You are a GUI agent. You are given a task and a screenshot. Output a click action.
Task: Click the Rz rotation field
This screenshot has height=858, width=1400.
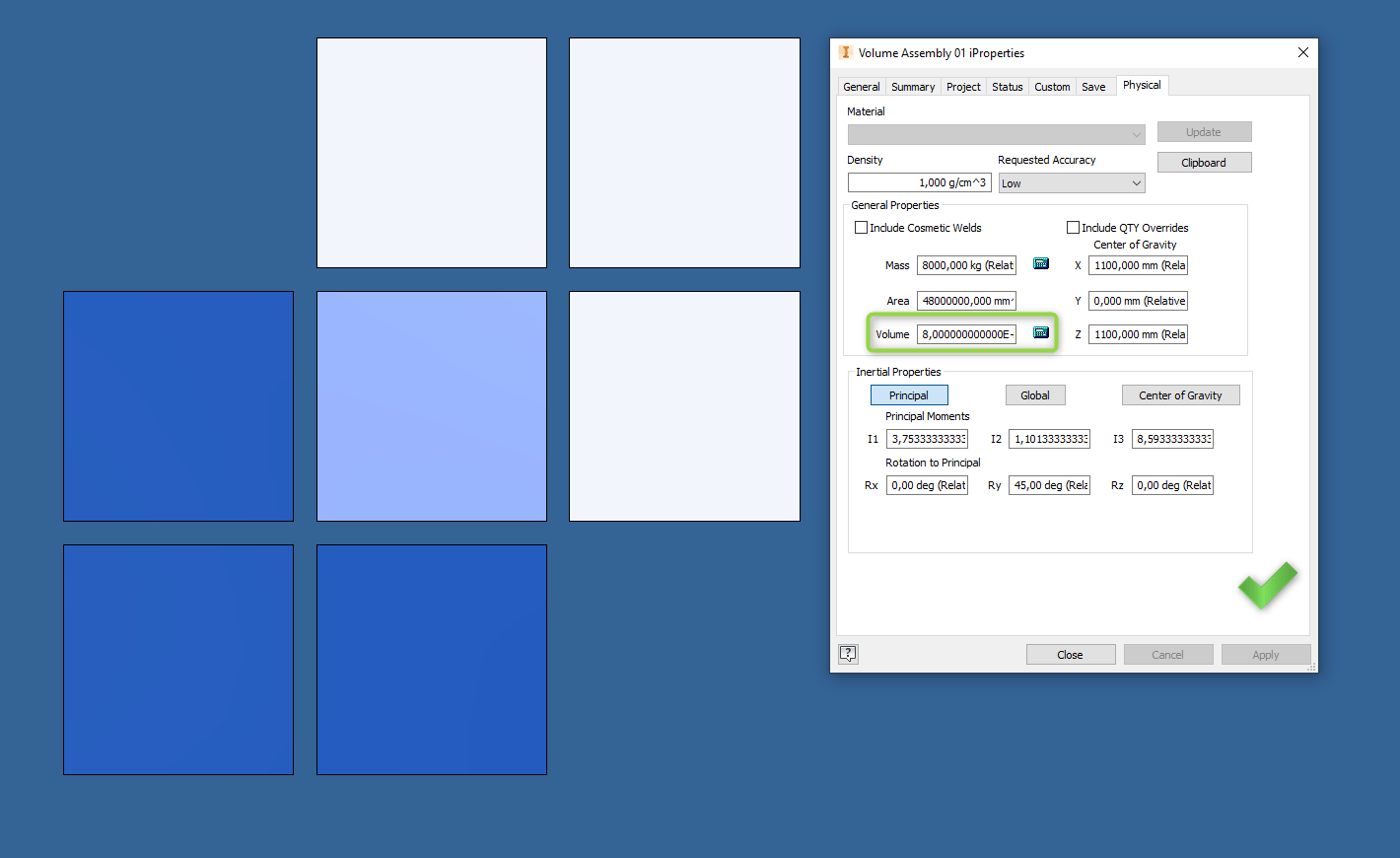click(1172, 485)
